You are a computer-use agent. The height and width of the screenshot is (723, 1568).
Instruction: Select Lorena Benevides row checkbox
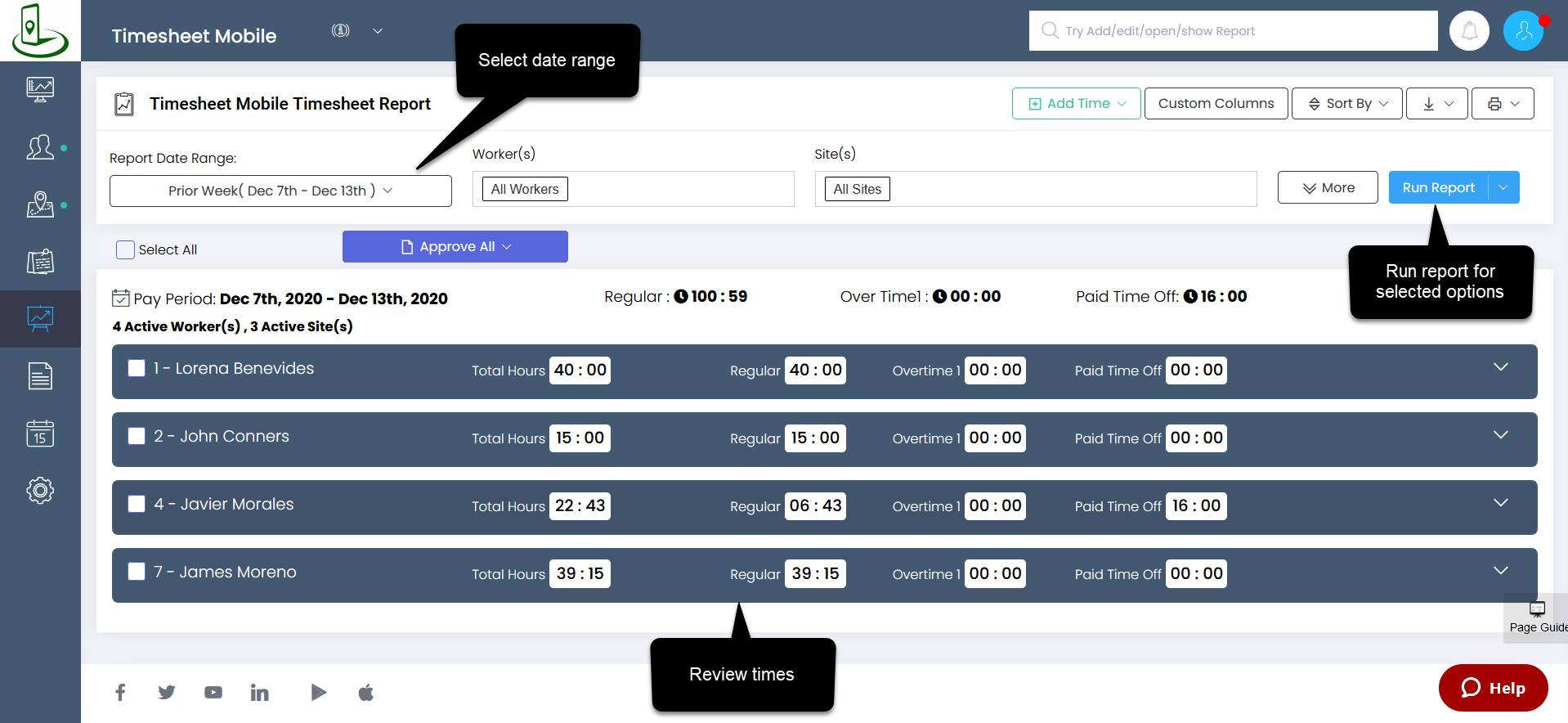pyautogui.click(x=137, y=368)
